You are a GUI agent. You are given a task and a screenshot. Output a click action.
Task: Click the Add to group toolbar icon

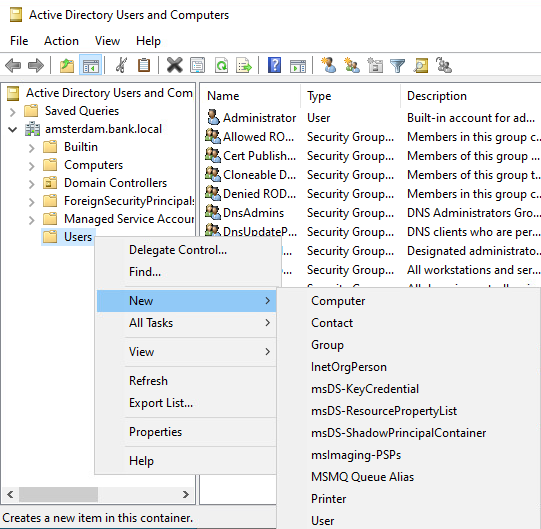tap(444, 65)
